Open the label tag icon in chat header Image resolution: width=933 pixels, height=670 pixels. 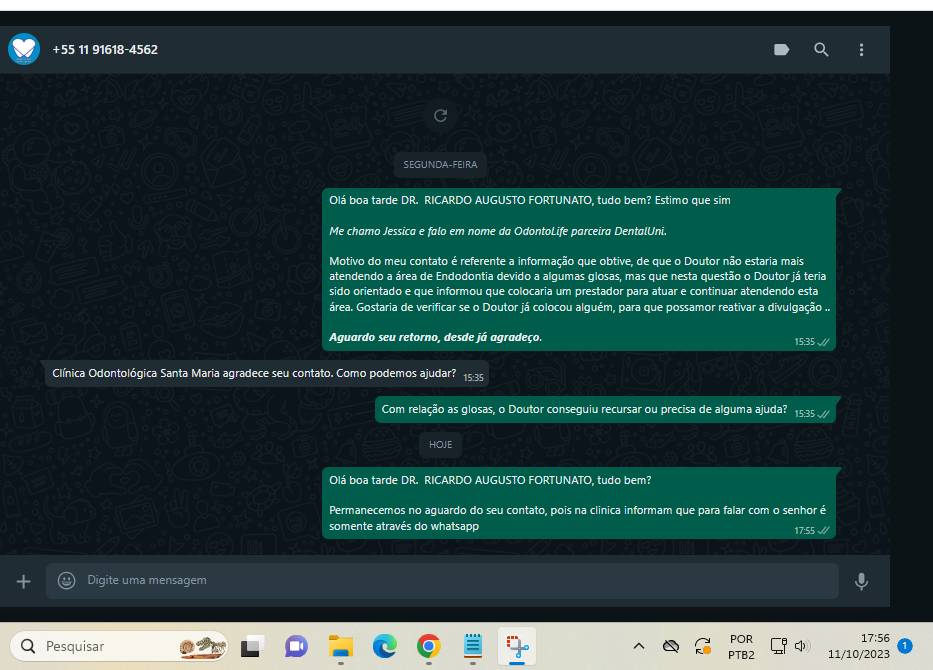781,49
